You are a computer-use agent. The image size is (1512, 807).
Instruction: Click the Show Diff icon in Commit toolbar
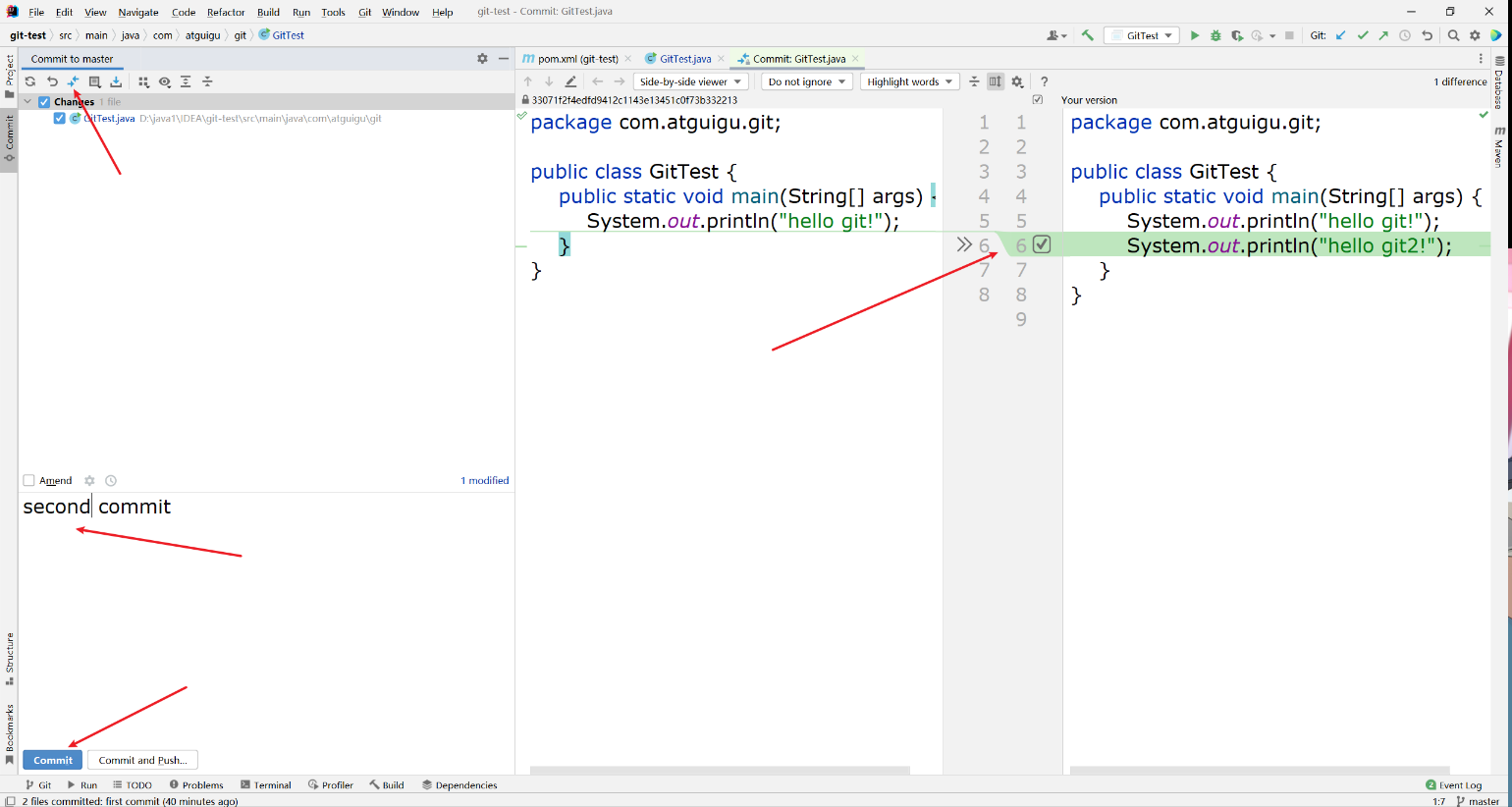pyautogui.click(x=73, y=82)
